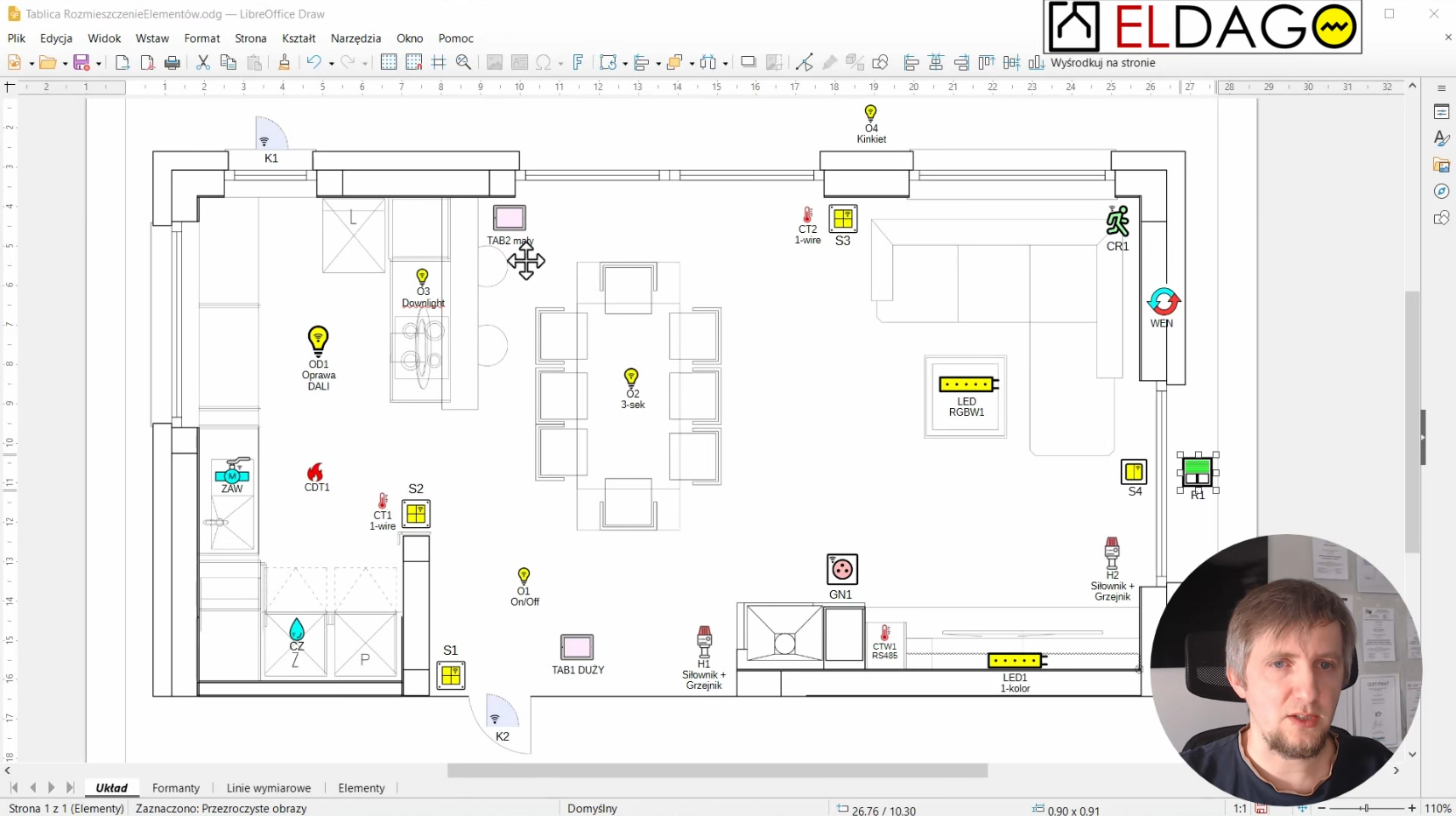Open the Kształt menu
This screenshot has width=1456, height=816.
299,39
